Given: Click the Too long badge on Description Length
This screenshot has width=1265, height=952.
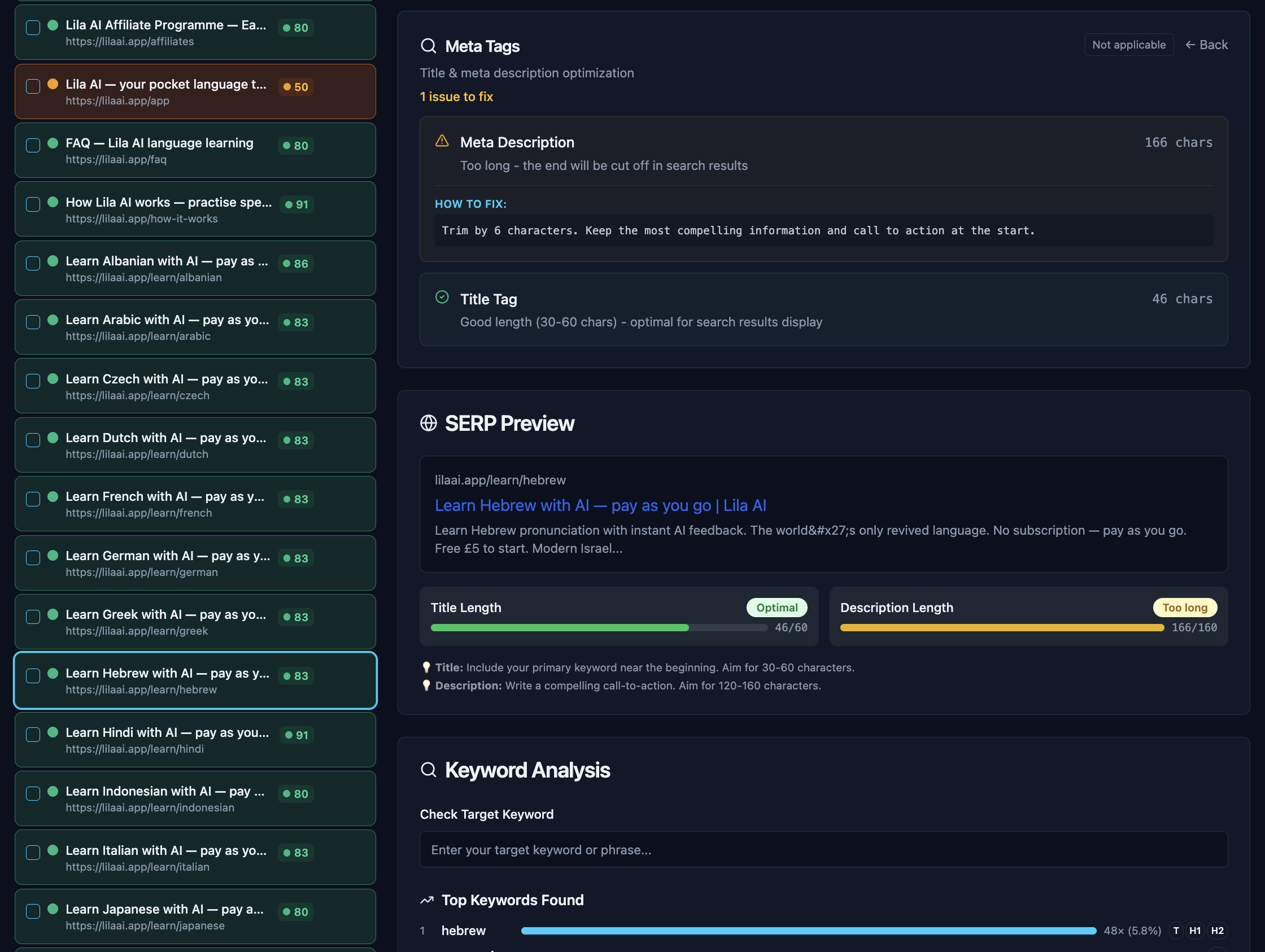Looking at the screenshot, I should click(x=1184, y=608).
